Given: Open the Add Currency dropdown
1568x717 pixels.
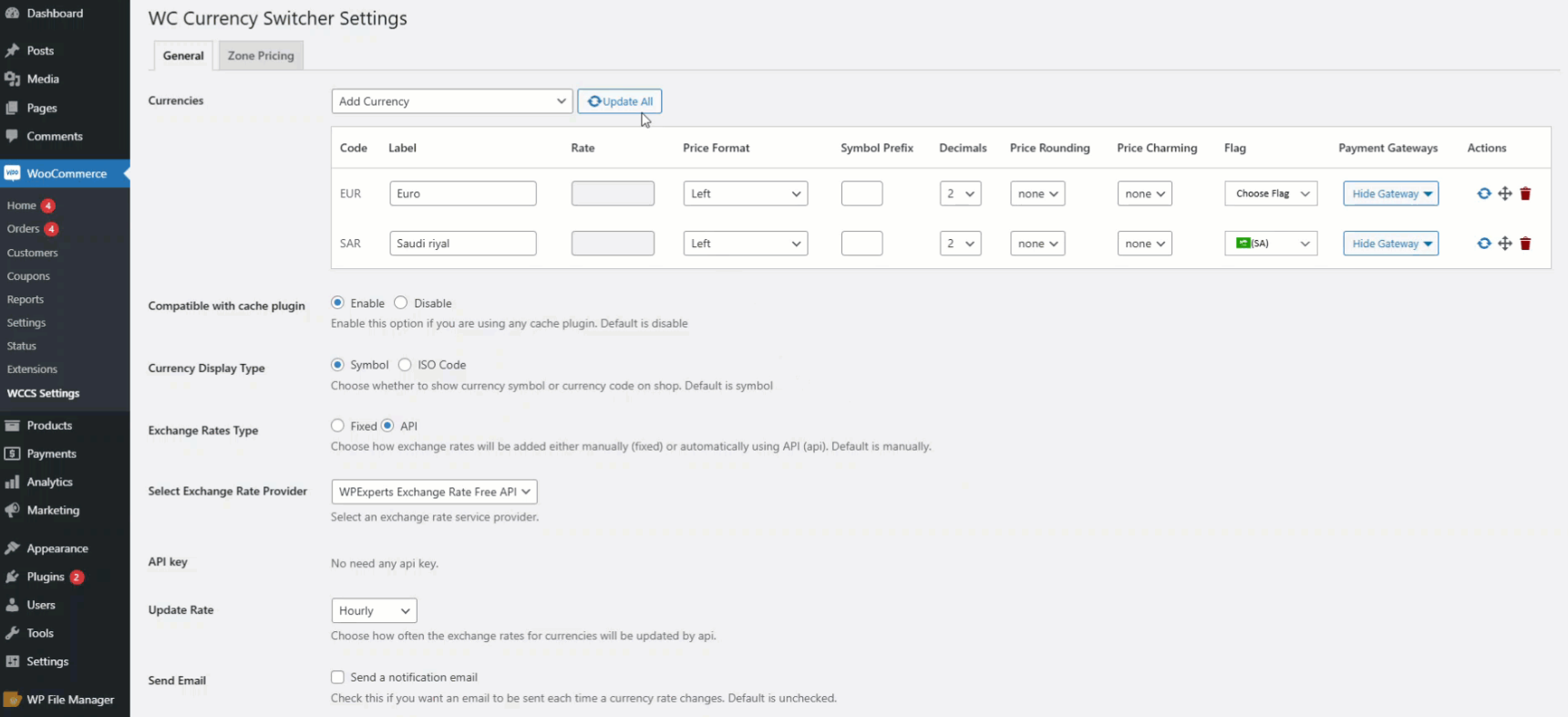Looking at the screenshot, I should (x=452, y=101).
